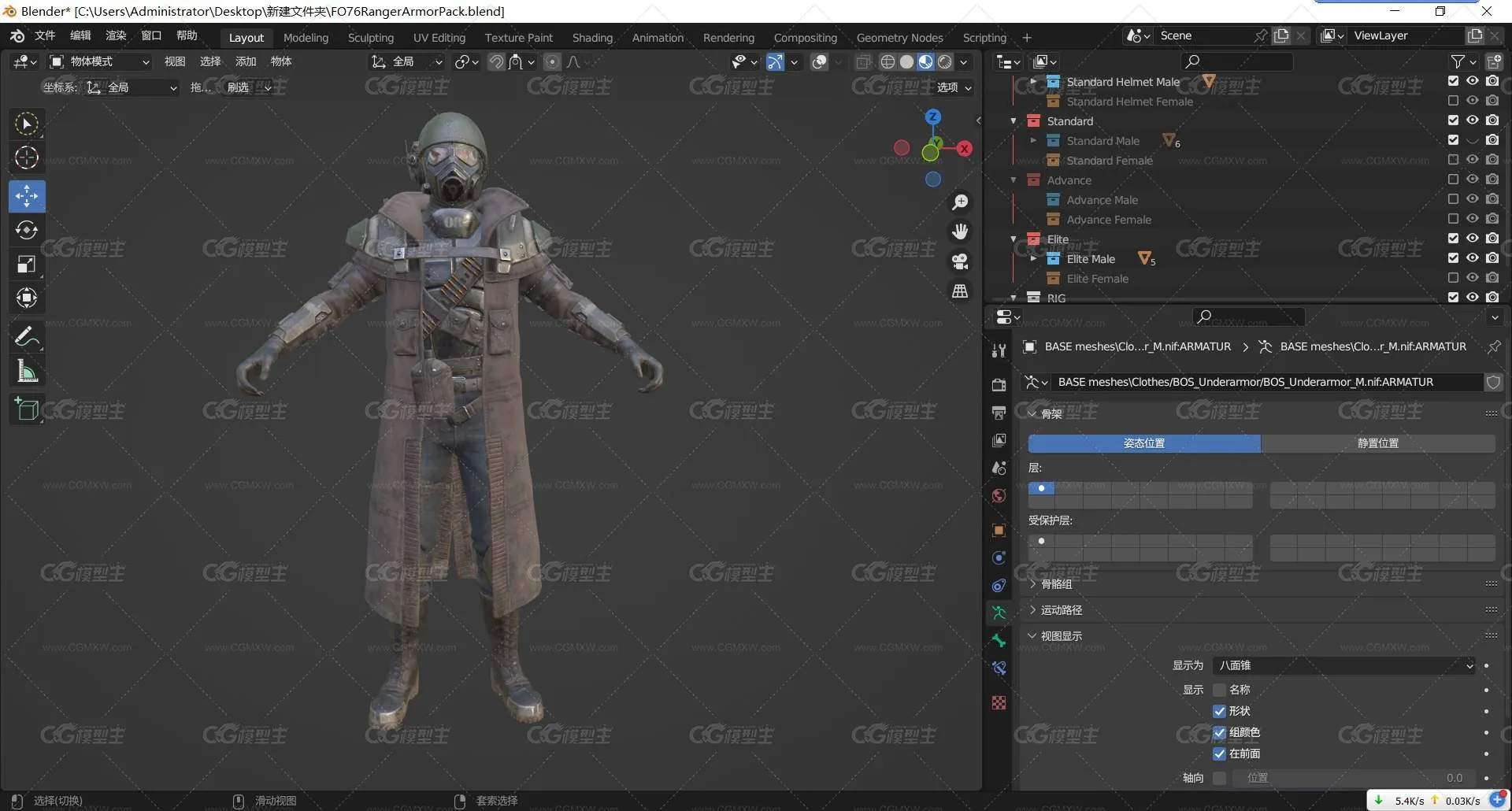Enable the Advance Female collection checkbox
This screenshot has height=811, width=1512.
pos(1453,219)
